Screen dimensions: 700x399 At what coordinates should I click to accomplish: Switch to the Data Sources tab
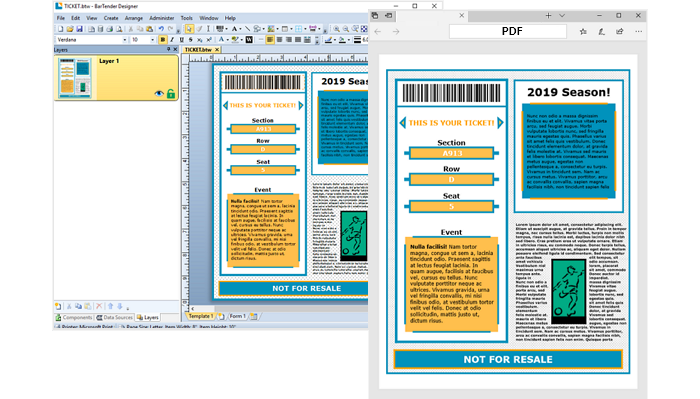(x=114, y=317)
